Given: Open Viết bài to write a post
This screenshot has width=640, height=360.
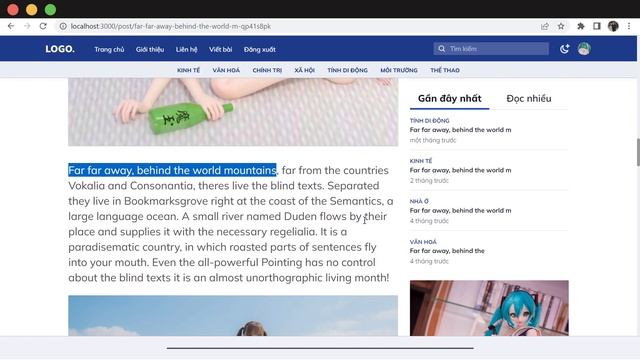Looking at the screenshot, I should (x=220, y=49).
